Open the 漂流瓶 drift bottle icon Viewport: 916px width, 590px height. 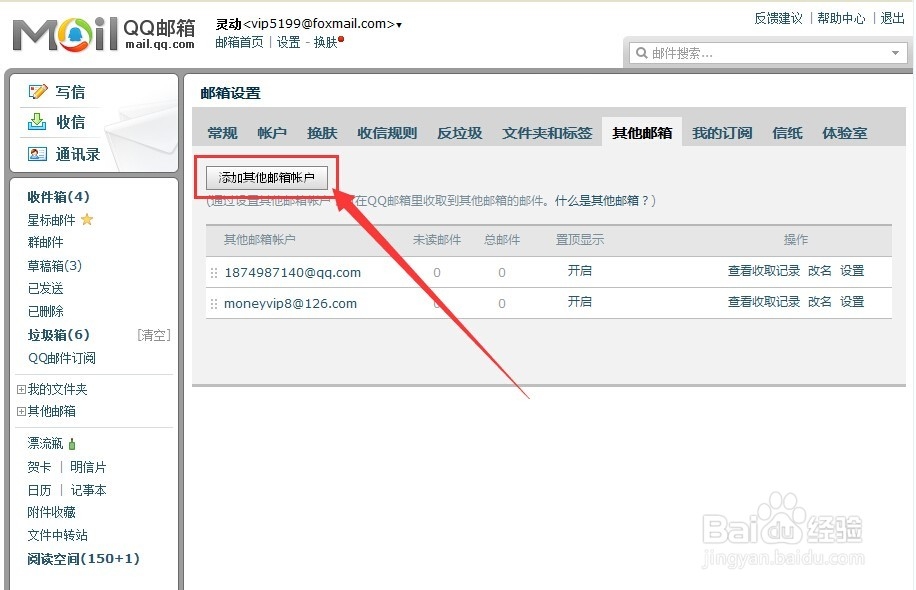coord(74,442)
